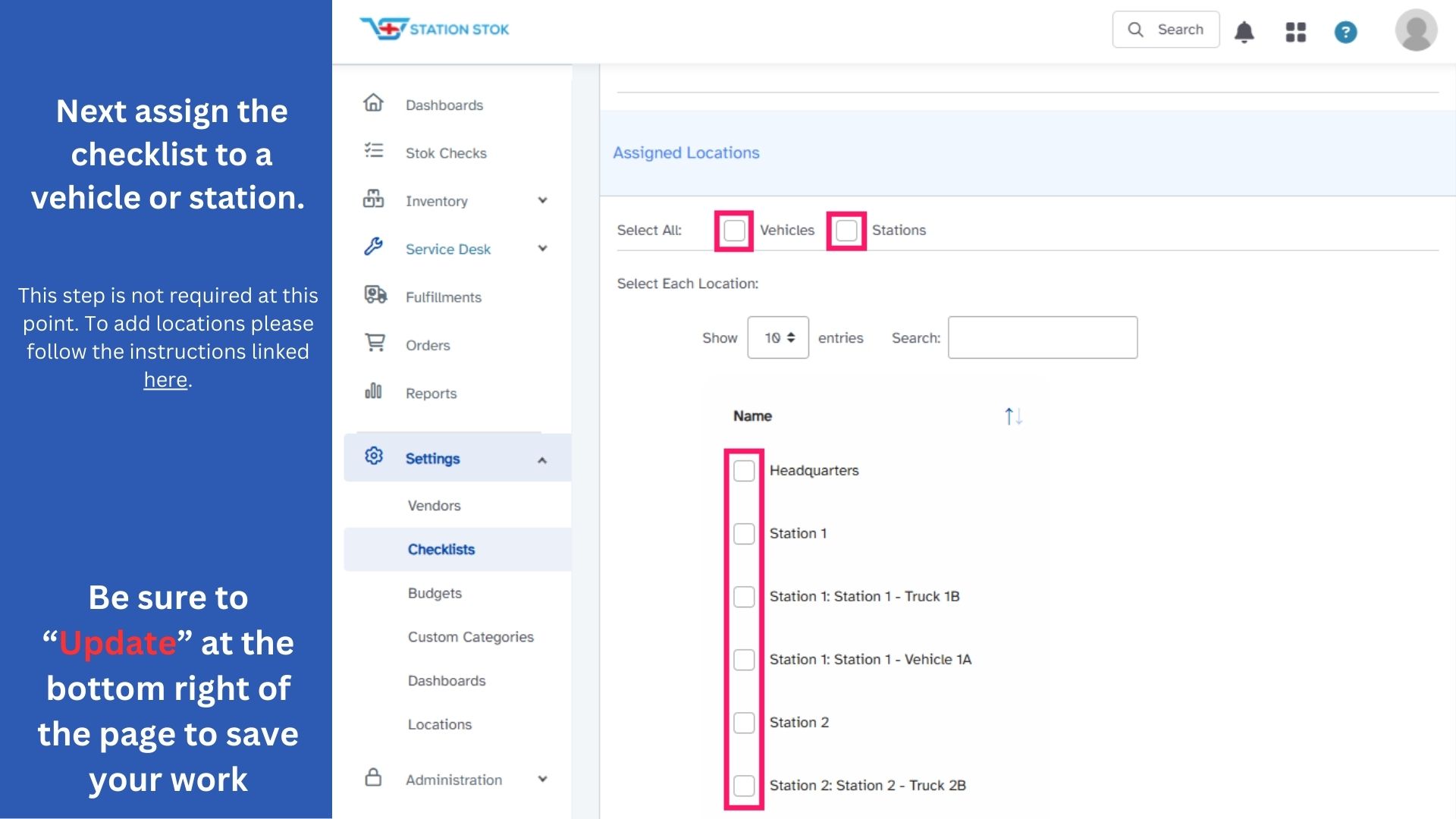Screen dimensions: 1456x819
Task: Click the notification bell icon
Action: [1244, 32]
